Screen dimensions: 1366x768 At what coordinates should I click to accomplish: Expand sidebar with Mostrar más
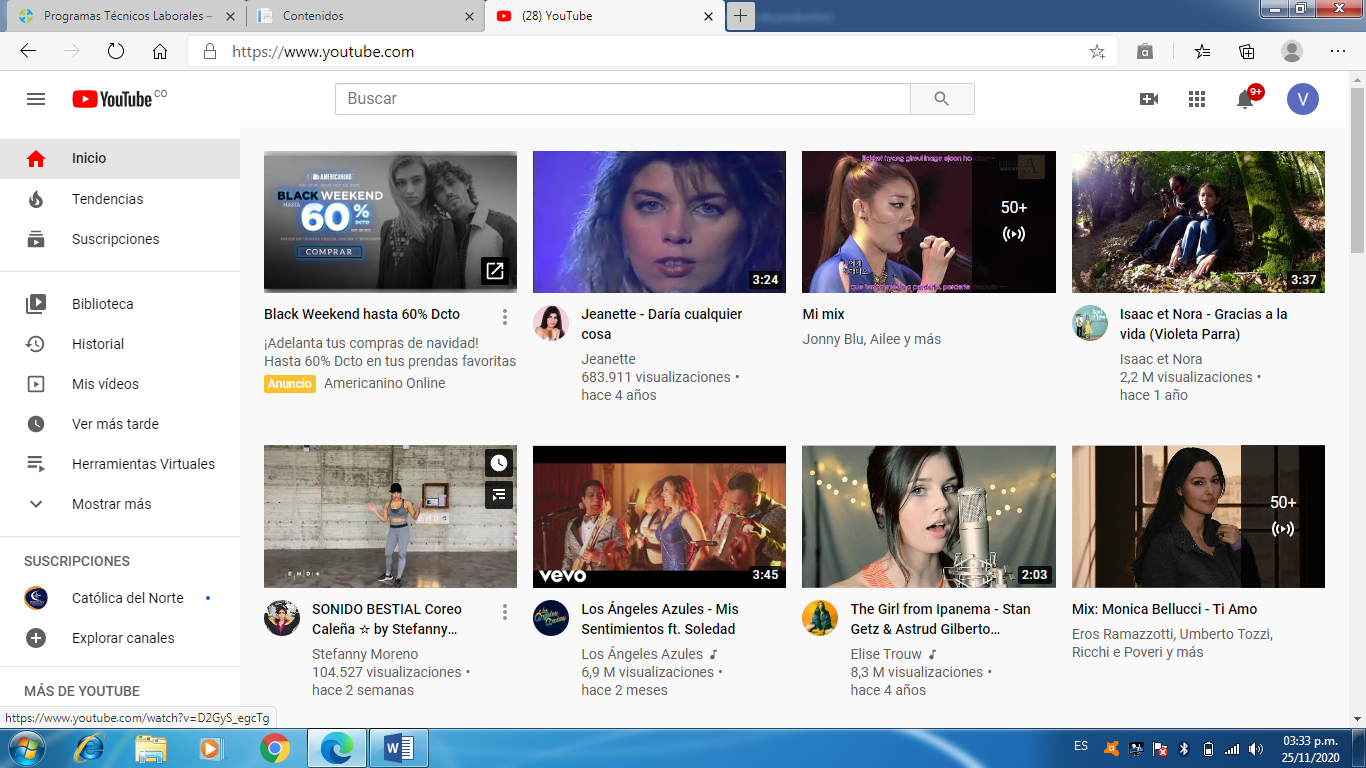(111, 504)
